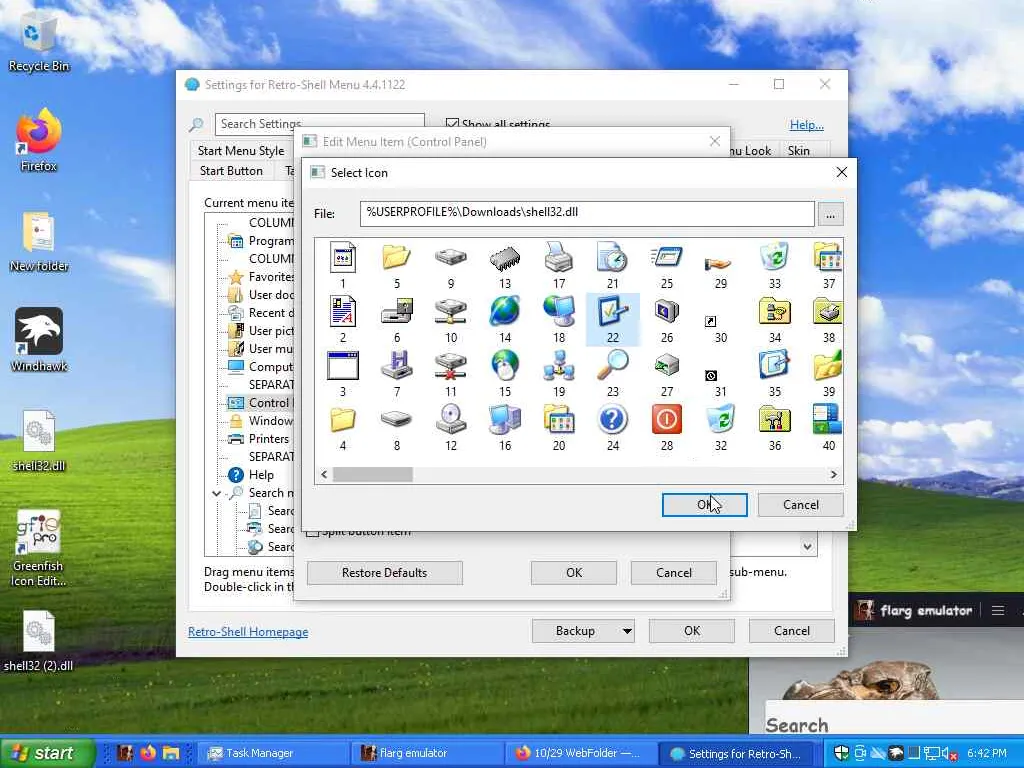Select icon 11, the disconnected network drive

[451, 366]
